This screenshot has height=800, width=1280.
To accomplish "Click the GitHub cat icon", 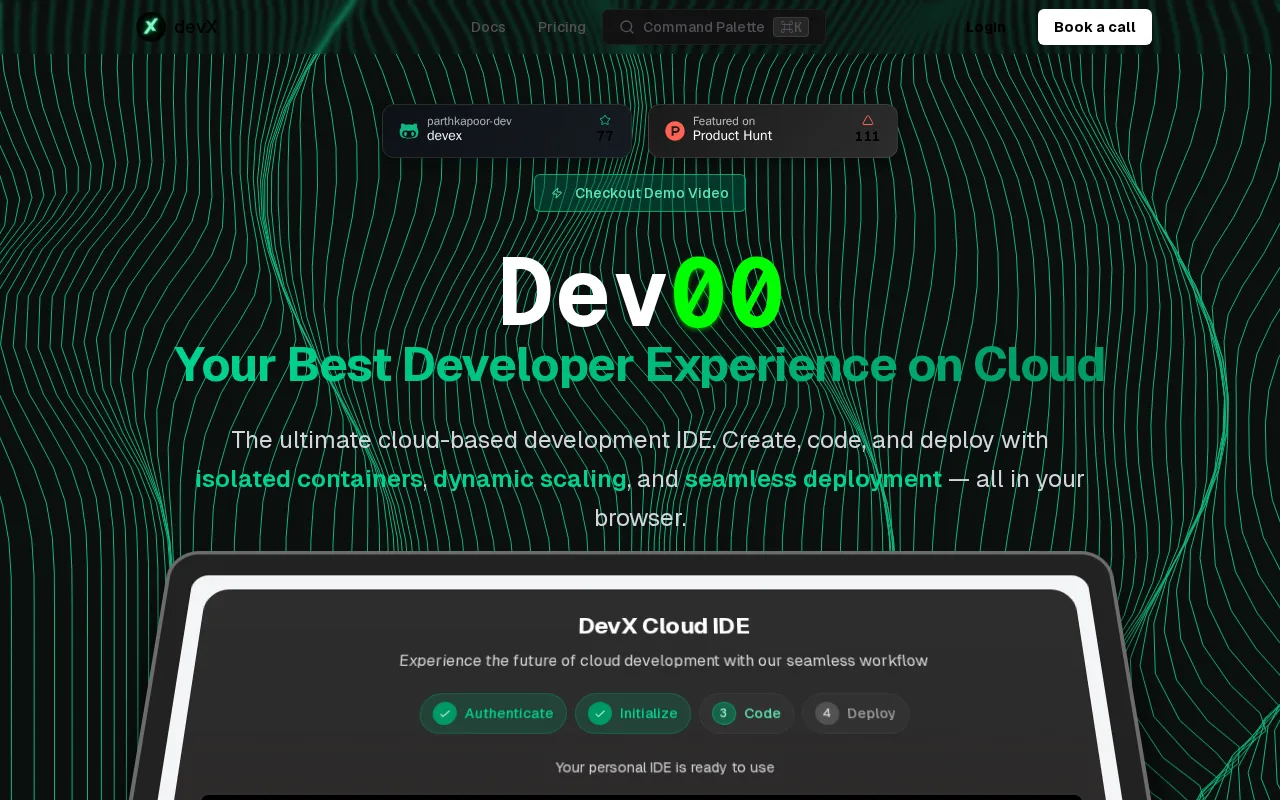I will pyautogui.click(x=409, y=131).
